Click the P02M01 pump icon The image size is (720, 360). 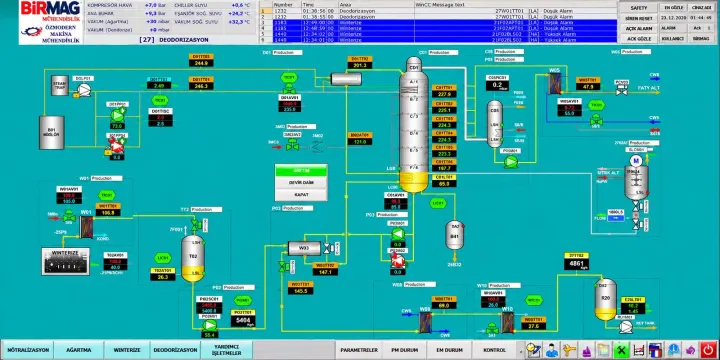coord(209,325)
